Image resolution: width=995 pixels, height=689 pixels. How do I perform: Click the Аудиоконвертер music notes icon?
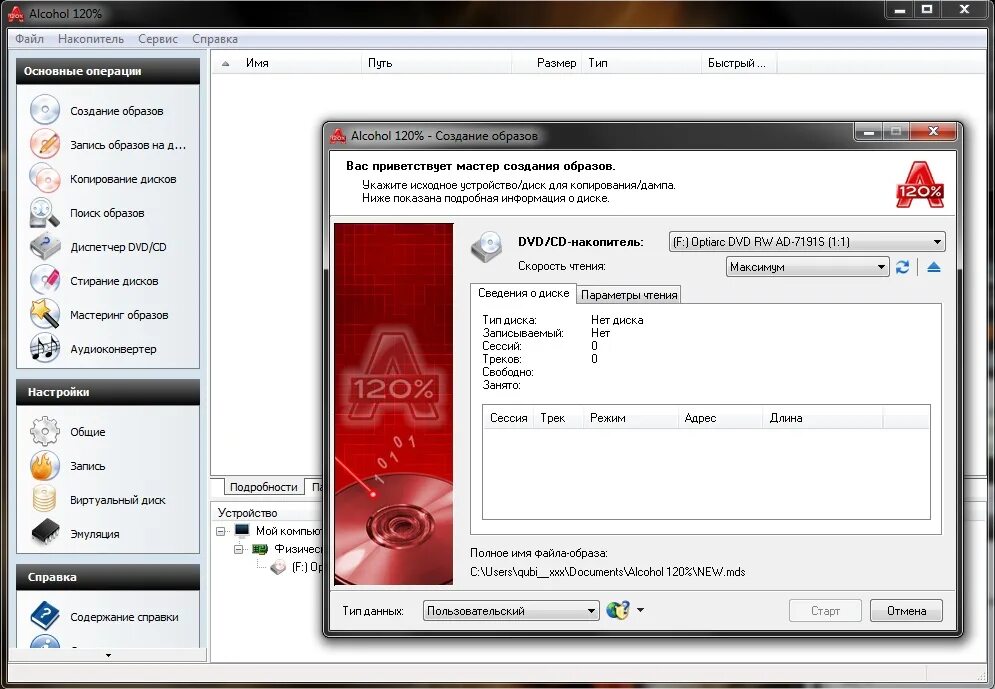tap(44, 348)
